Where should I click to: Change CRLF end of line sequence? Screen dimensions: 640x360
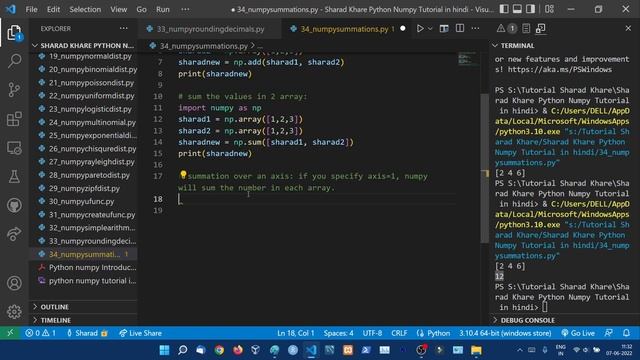[x=399, y=333]
